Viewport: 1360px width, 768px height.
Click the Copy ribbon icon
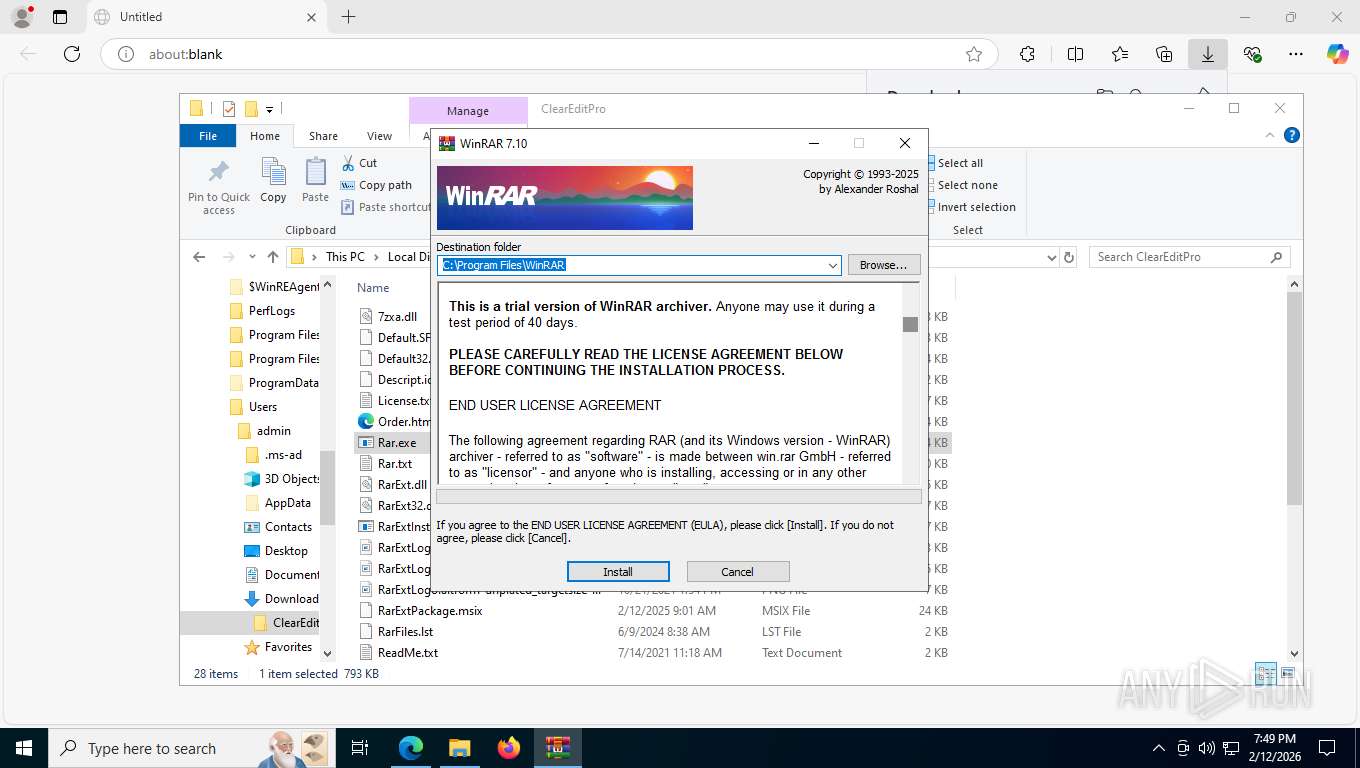click(x=273, y=181)
